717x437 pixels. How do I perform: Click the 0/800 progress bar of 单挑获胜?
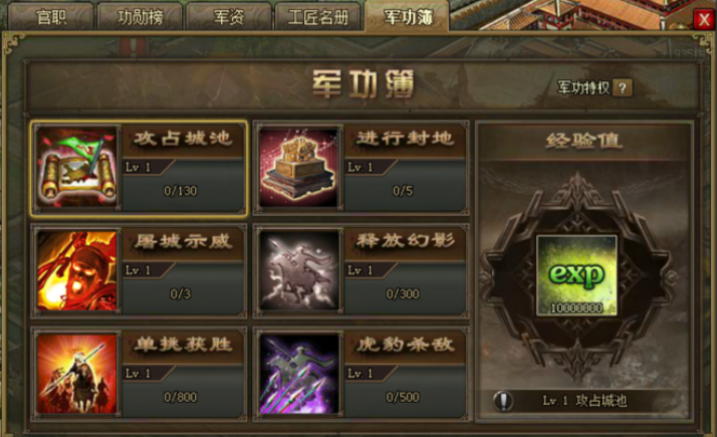(181, 397)
